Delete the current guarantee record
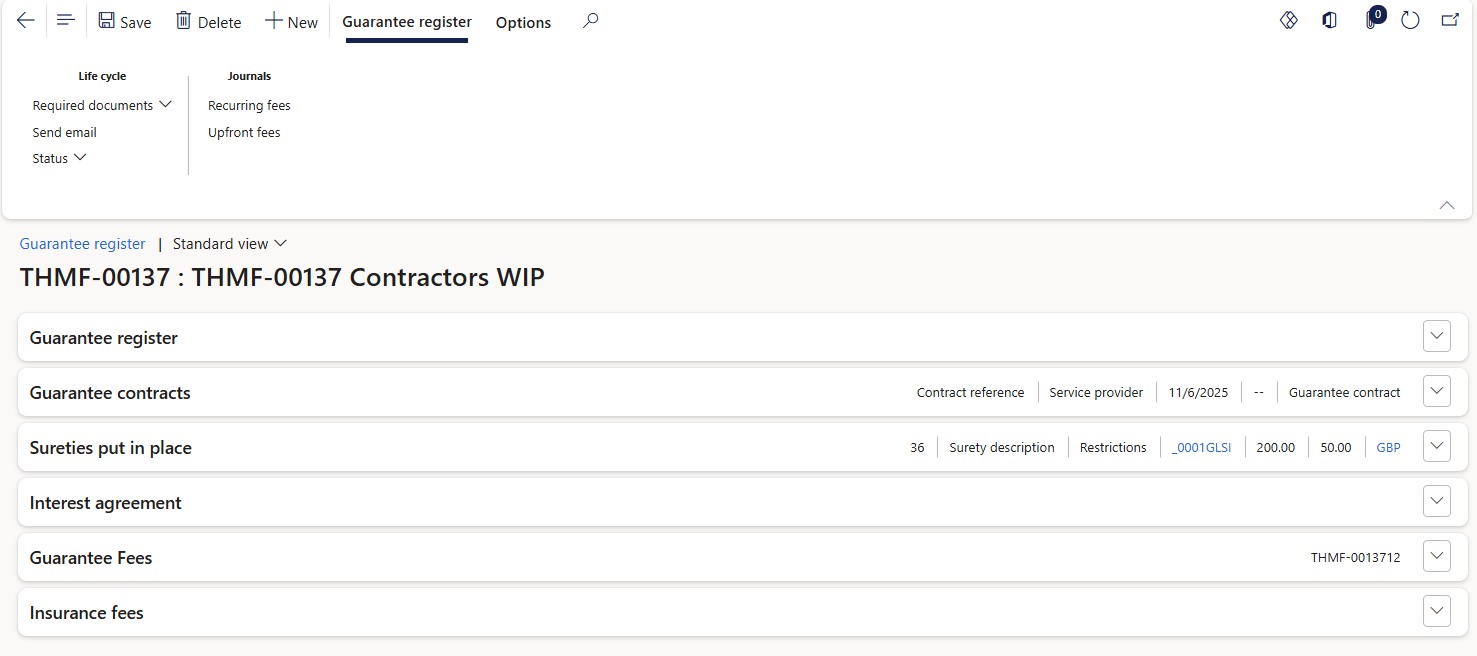 click(209, 22)
